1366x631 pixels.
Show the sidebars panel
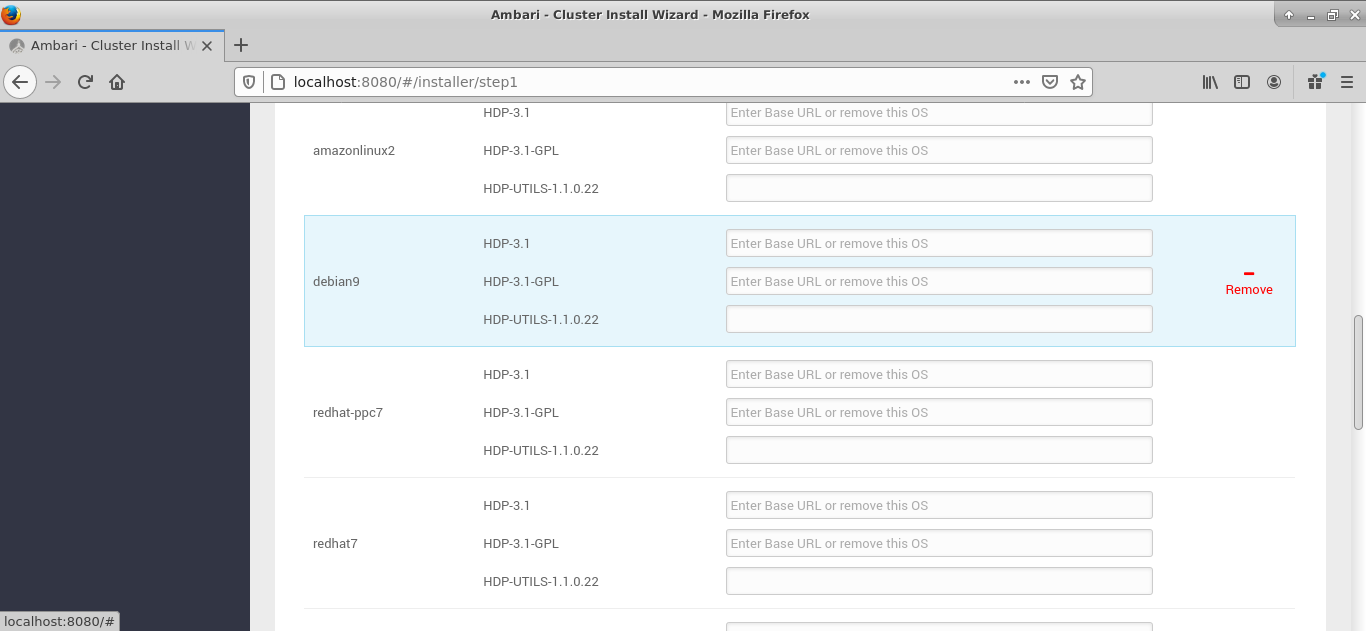tap(1242, 82)
